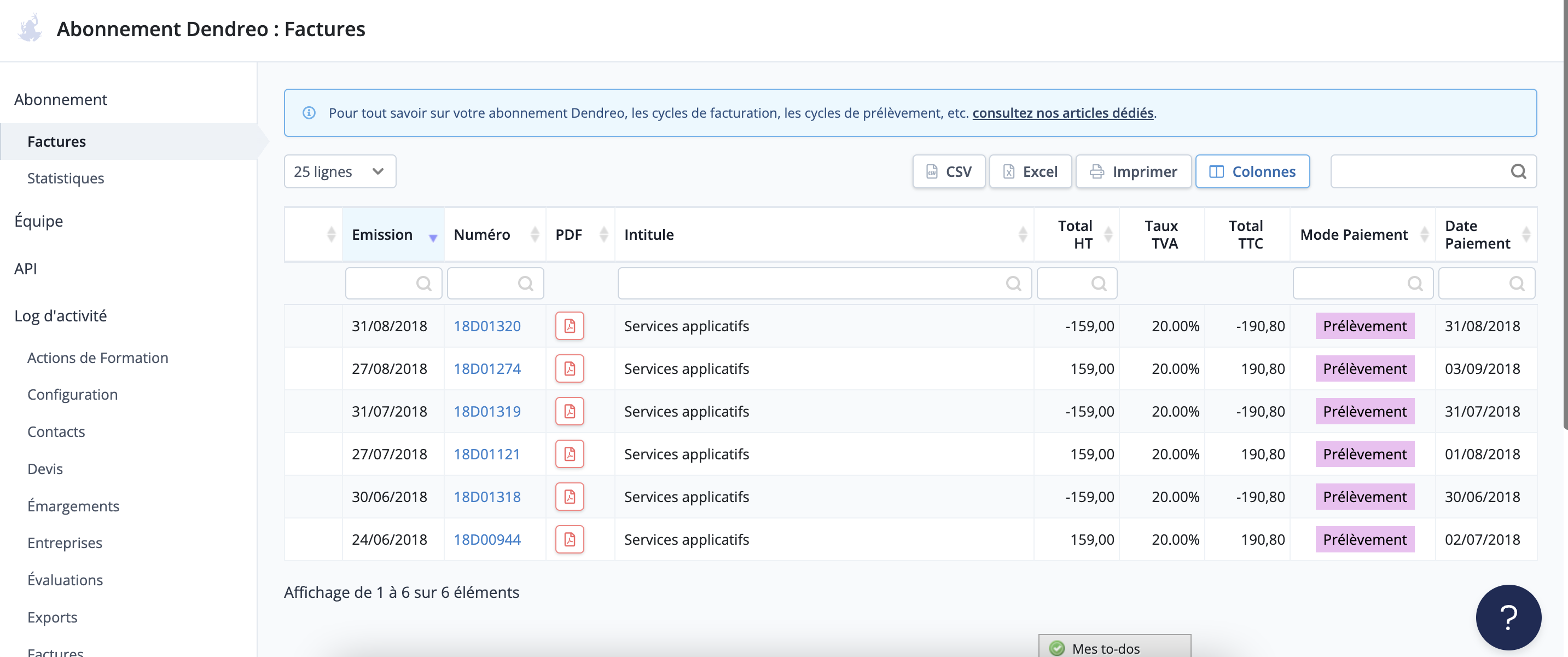Sort by the Date Paiement column arrows
Viewport: 1568px width, 657px height.
coord(1525,234)
